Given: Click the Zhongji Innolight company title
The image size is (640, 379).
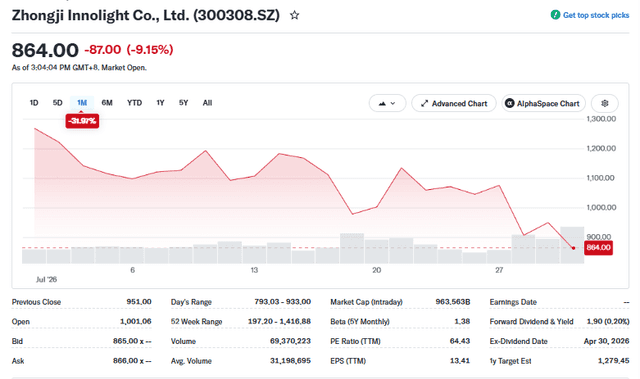Looking at the screenshot, I should (146, 16).
